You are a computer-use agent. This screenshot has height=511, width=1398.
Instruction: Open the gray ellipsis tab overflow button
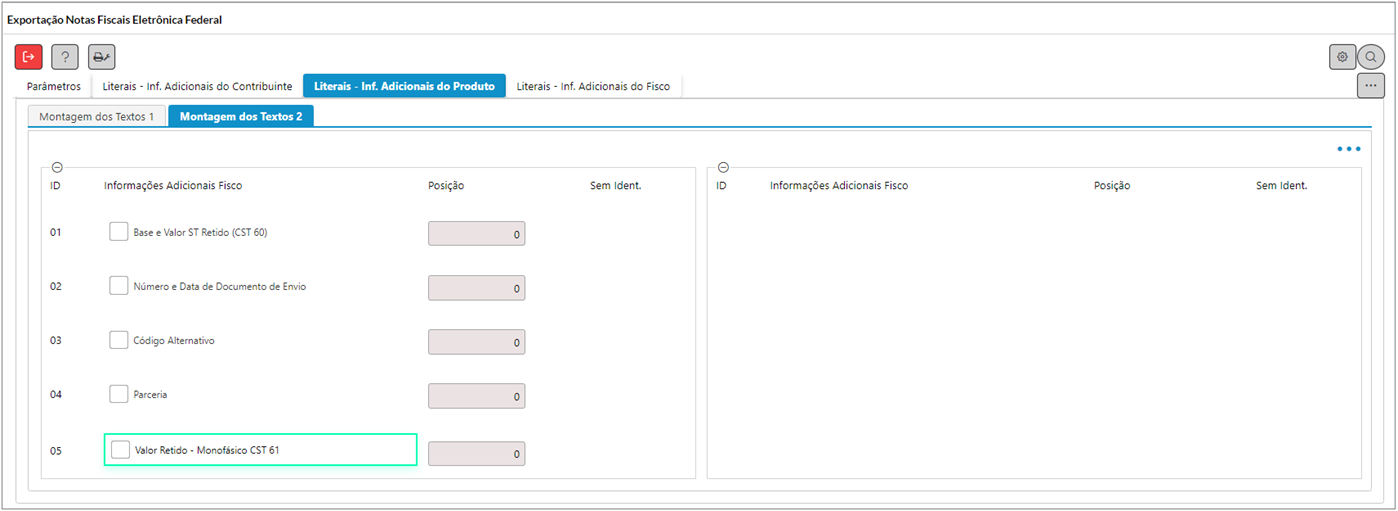tap(1370, 86)
